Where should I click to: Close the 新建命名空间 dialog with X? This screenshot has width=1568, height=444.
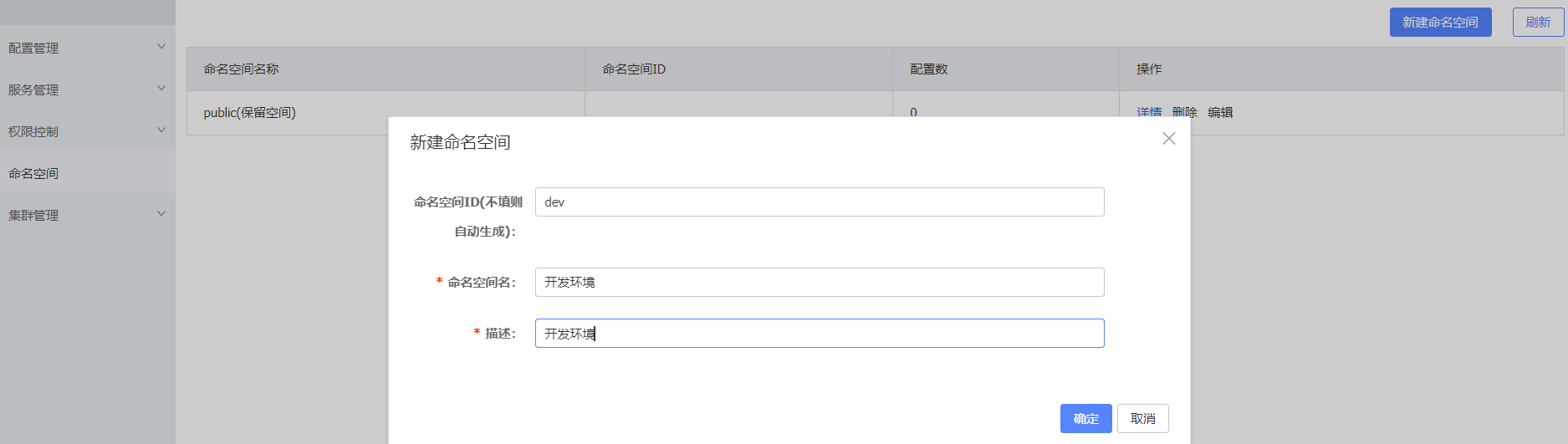1168,139
